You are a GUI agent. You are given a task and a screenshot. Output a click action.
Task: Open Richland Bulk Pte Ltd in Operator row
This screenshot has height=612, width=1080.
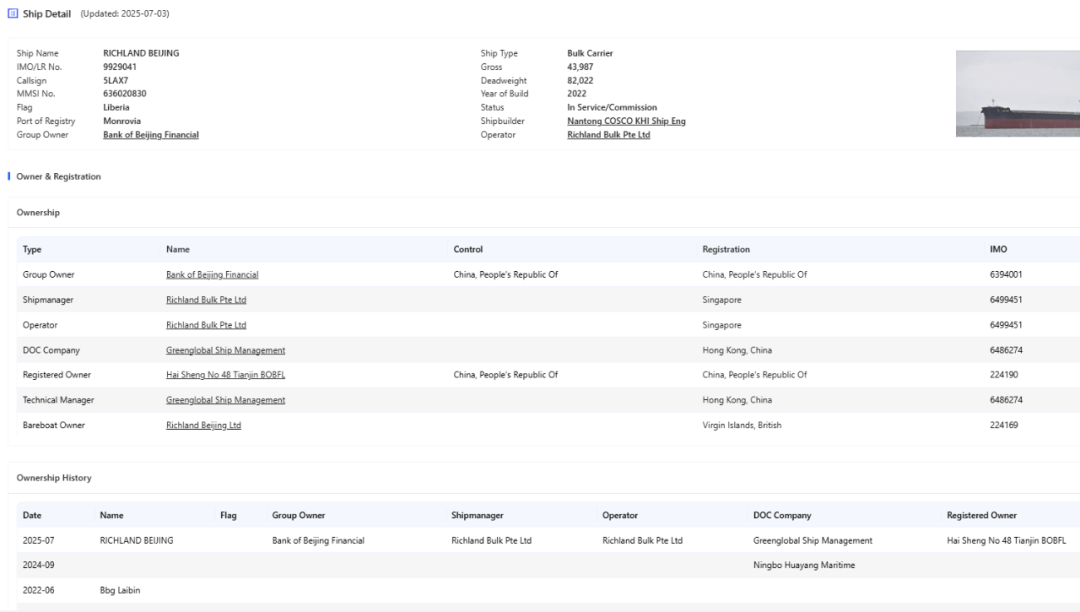click(x=206, y=325)
